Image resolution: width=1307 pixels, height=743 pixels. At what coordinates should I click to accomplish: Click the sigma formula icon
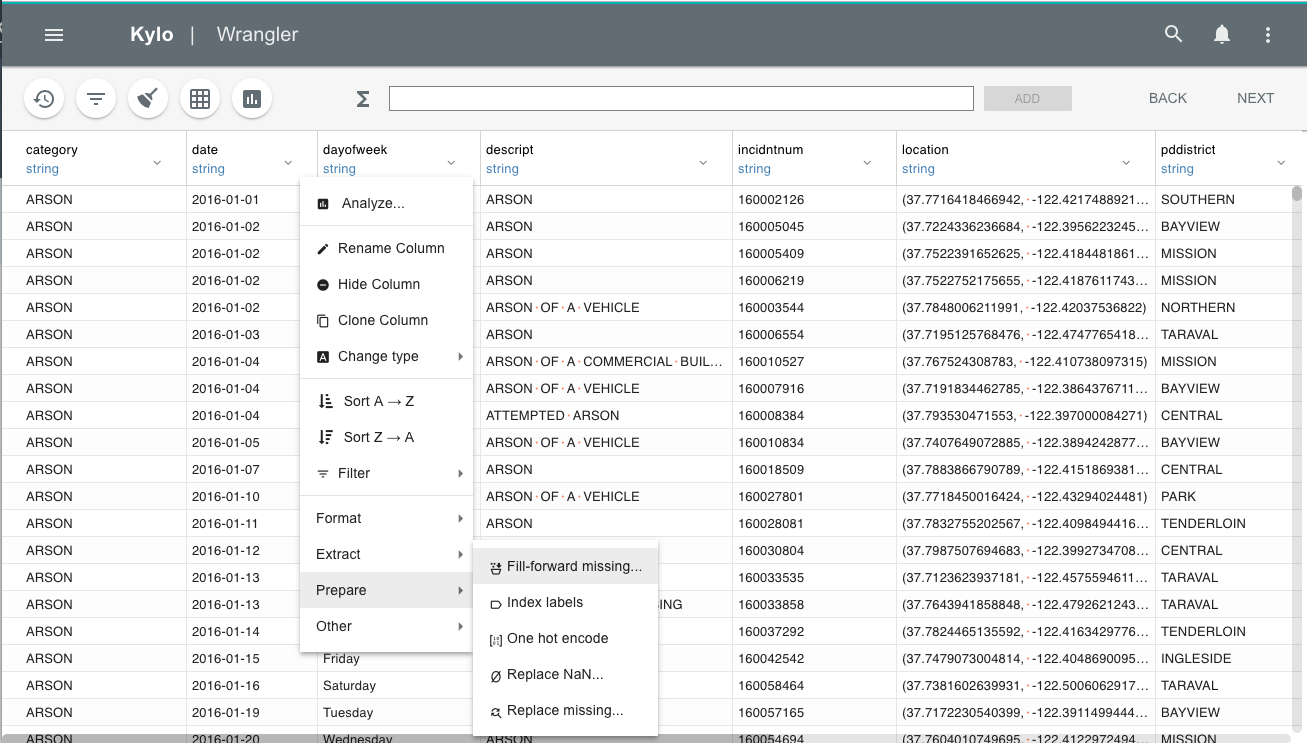click(363, 98)
